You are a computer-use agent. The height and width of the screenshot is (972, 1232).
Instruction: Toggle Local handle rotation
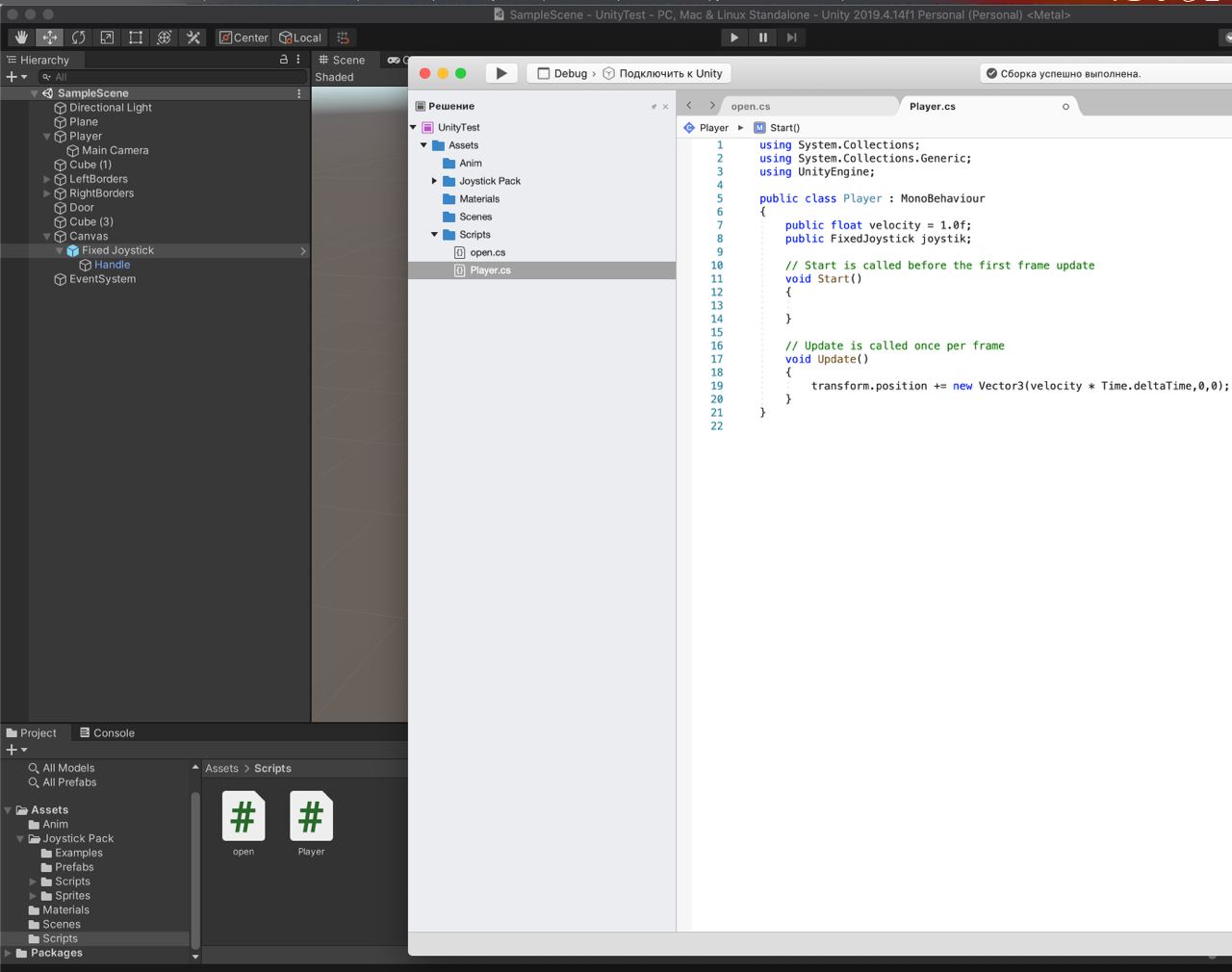[300, 38]
